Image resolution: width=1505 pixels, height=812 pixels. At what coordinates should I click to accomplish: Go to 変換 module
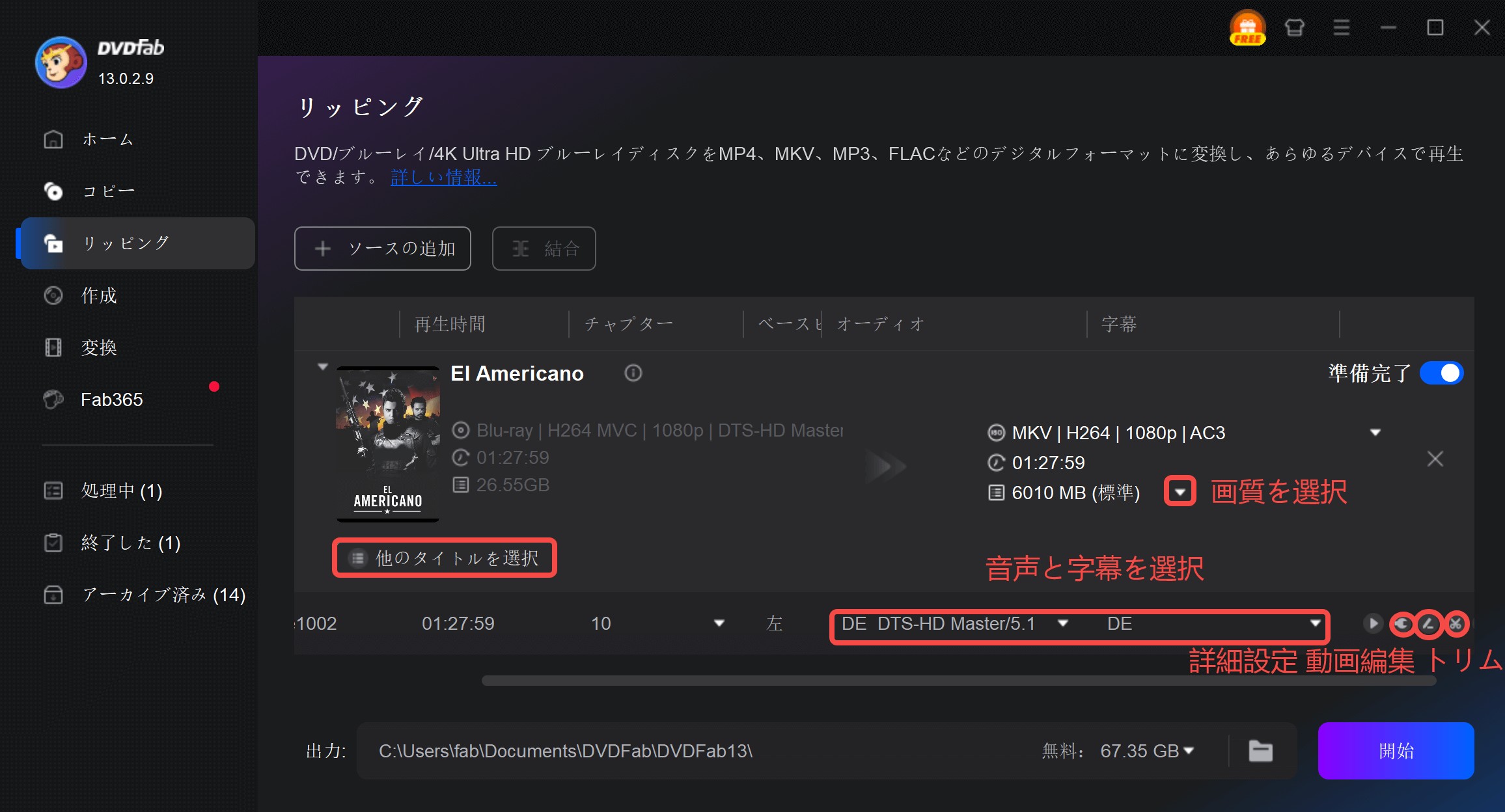pyautogui.click(x=137, y=347)
